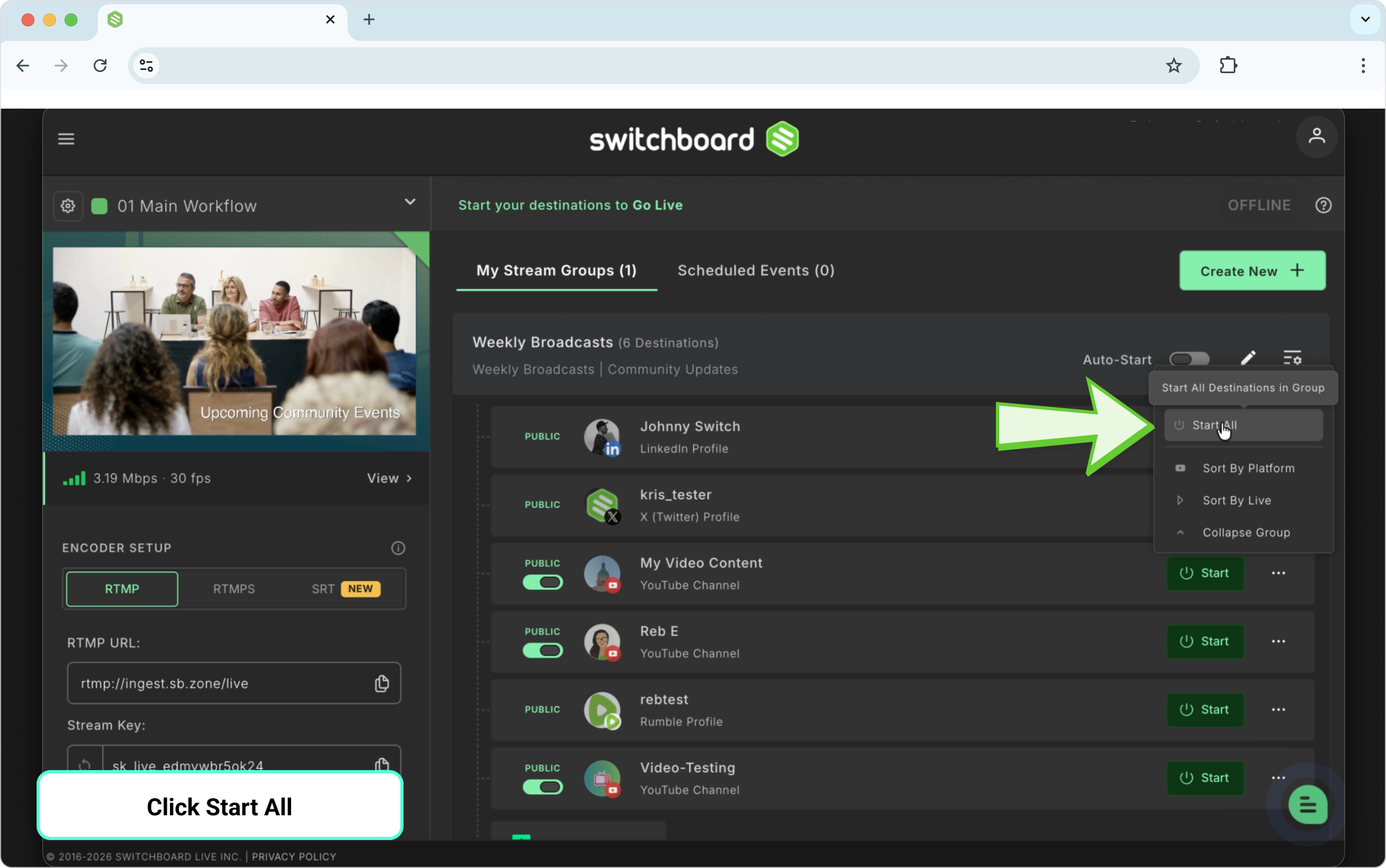Select RTMPS encoder protocol
Image resolution: width=1386 pixels, height=868 pixels.
tap(234, 589)
